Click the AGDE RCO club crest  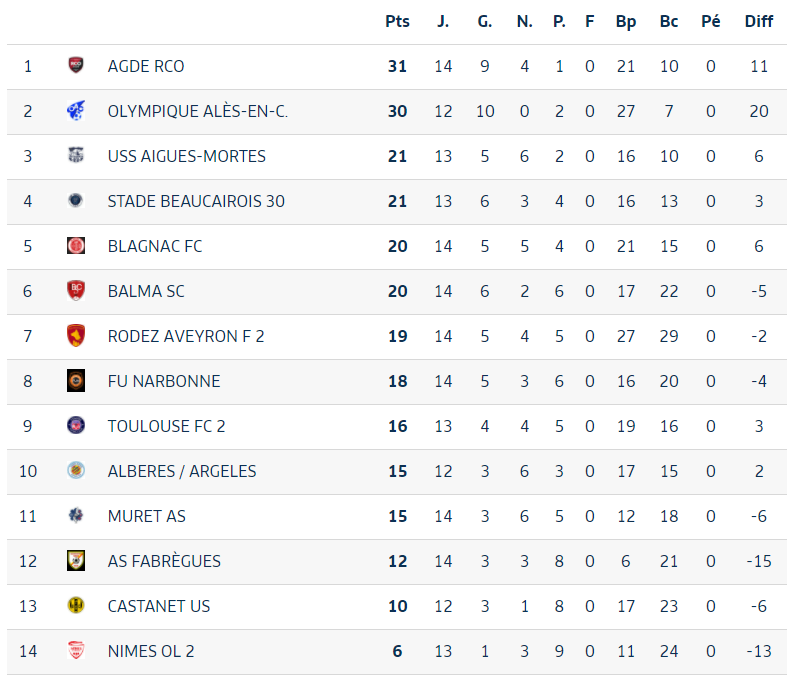coord(76,65)
